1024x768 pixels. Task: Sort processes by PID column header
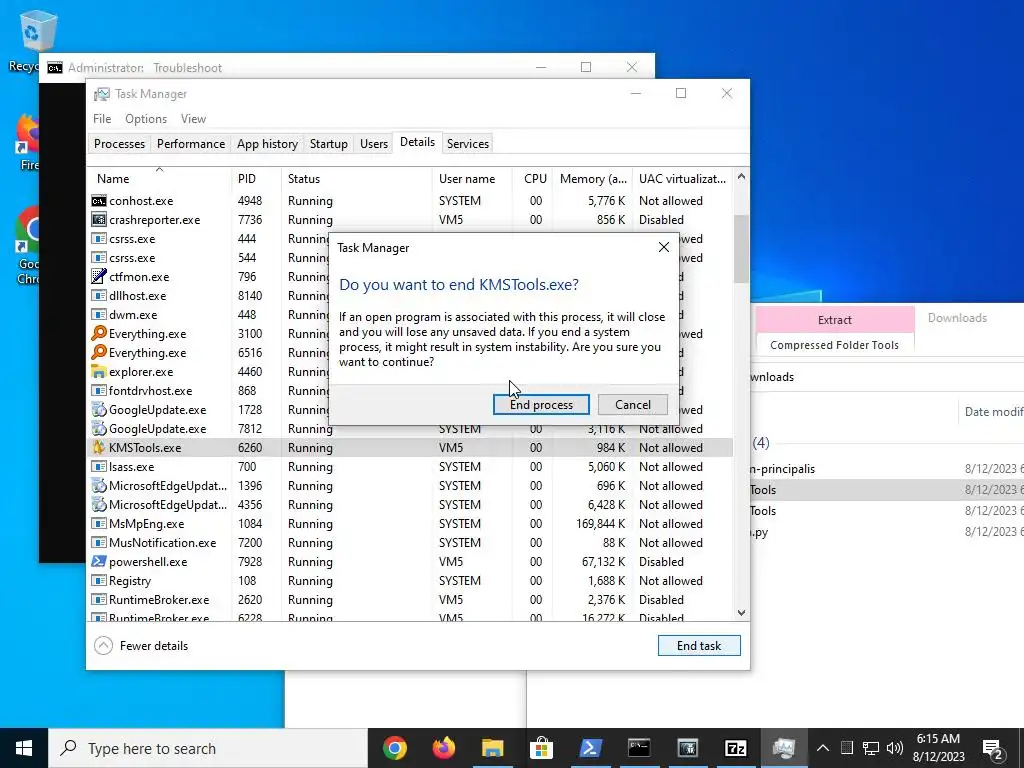256,178
